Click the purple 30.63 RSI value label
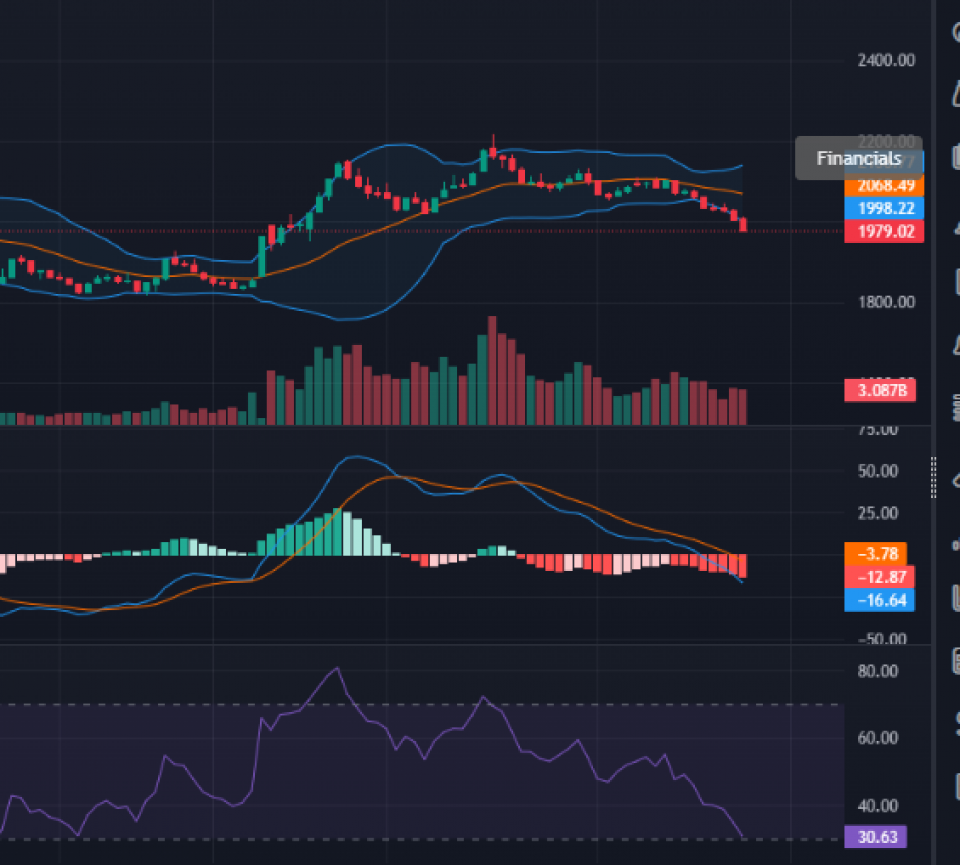Viewport: 960px width, 865px height. (876, 837)
